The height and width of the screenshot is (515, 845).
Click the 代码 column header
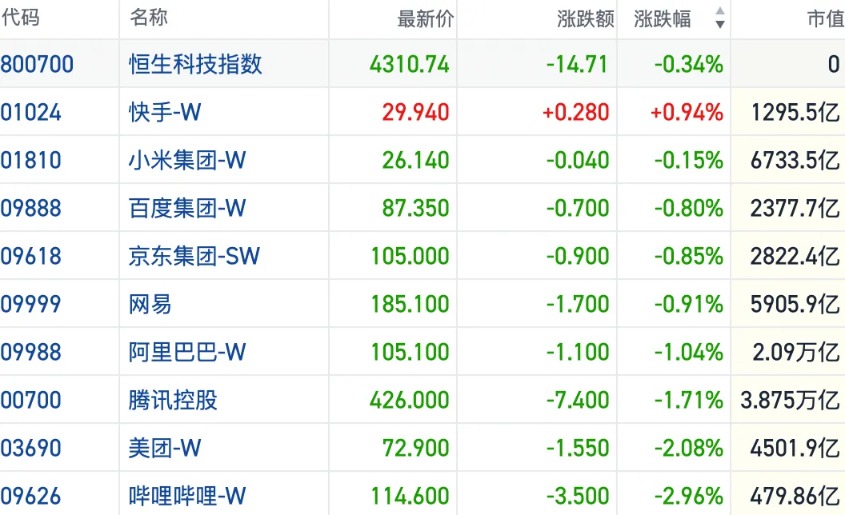click(x=20, y=17)
